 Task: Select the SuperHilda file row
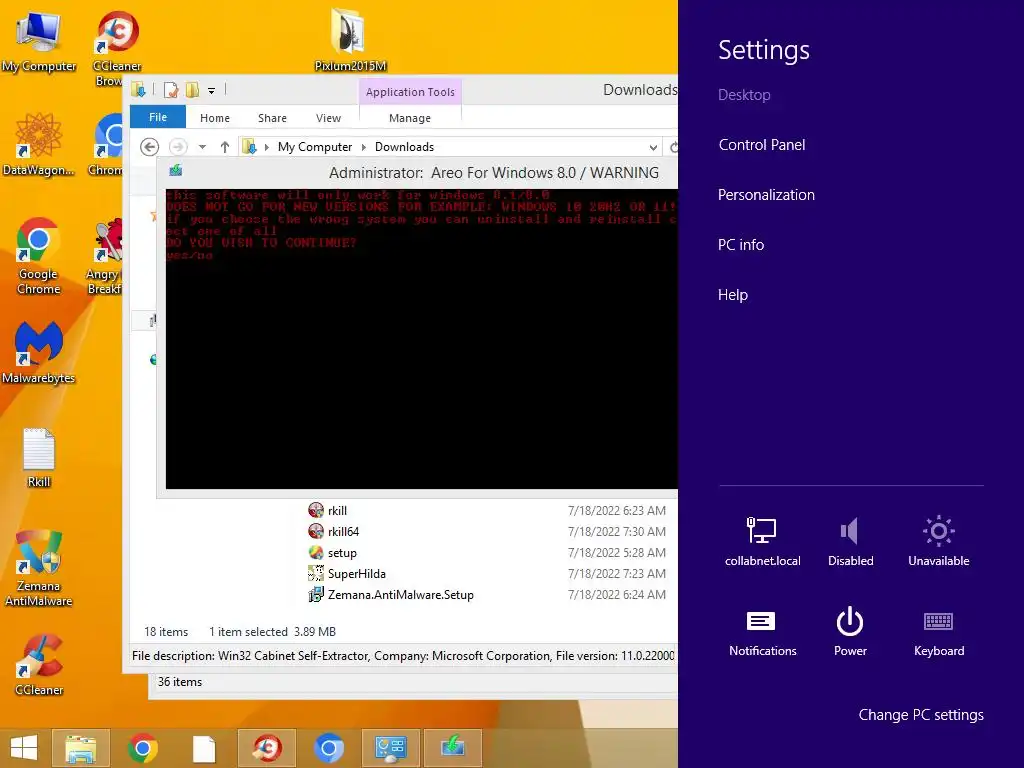487,573
